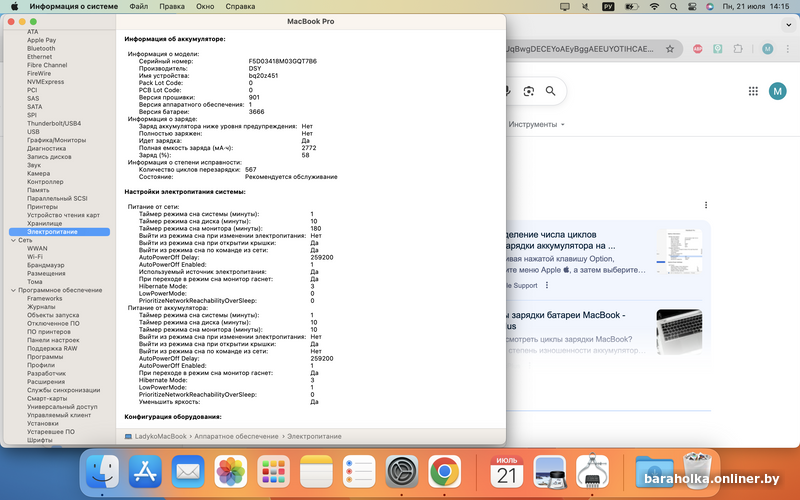Select Память in the sidebar
The image size is (800, 500).
tap(38, 190)
